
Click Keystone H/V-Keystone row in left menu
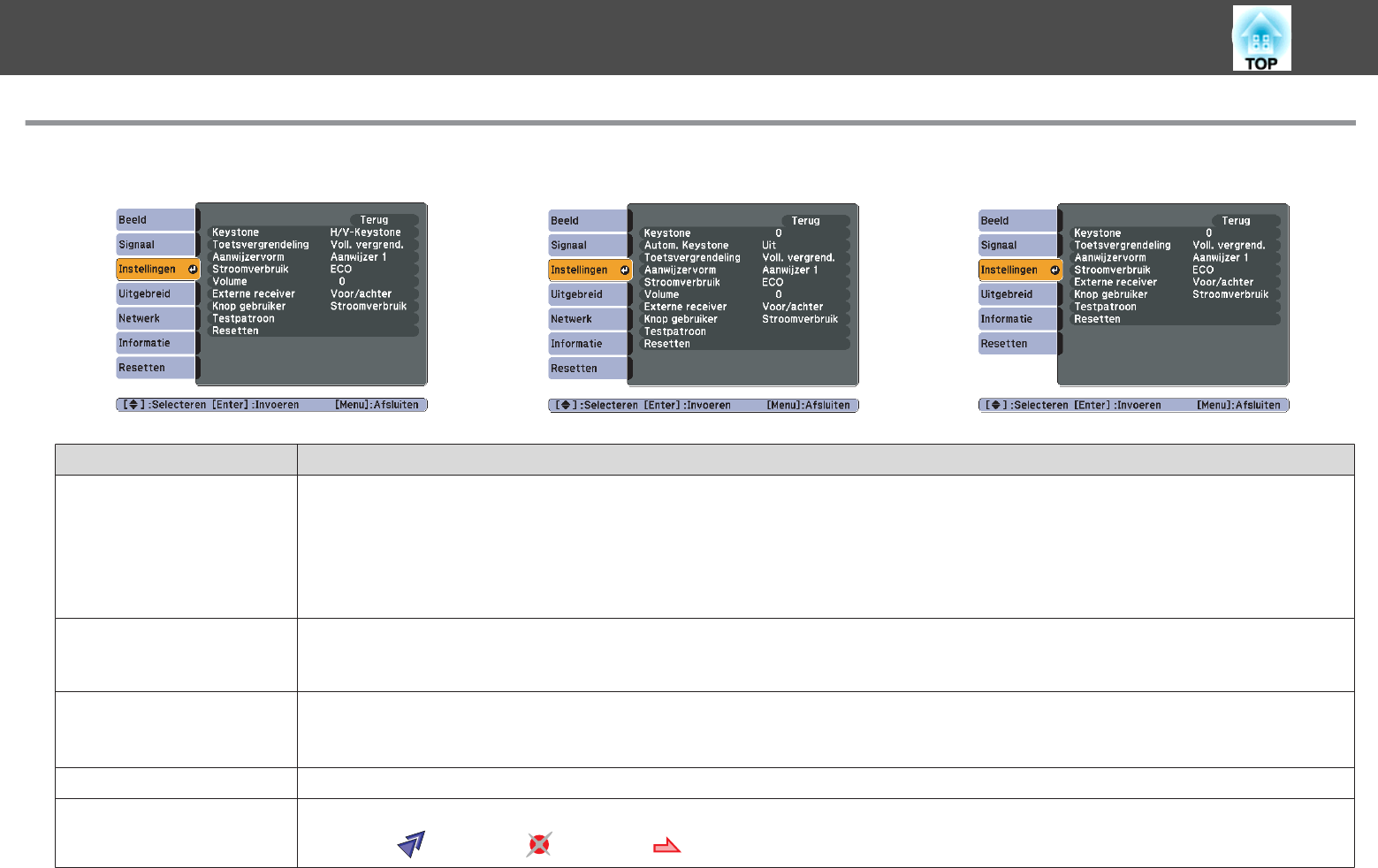tap(313, 232)
